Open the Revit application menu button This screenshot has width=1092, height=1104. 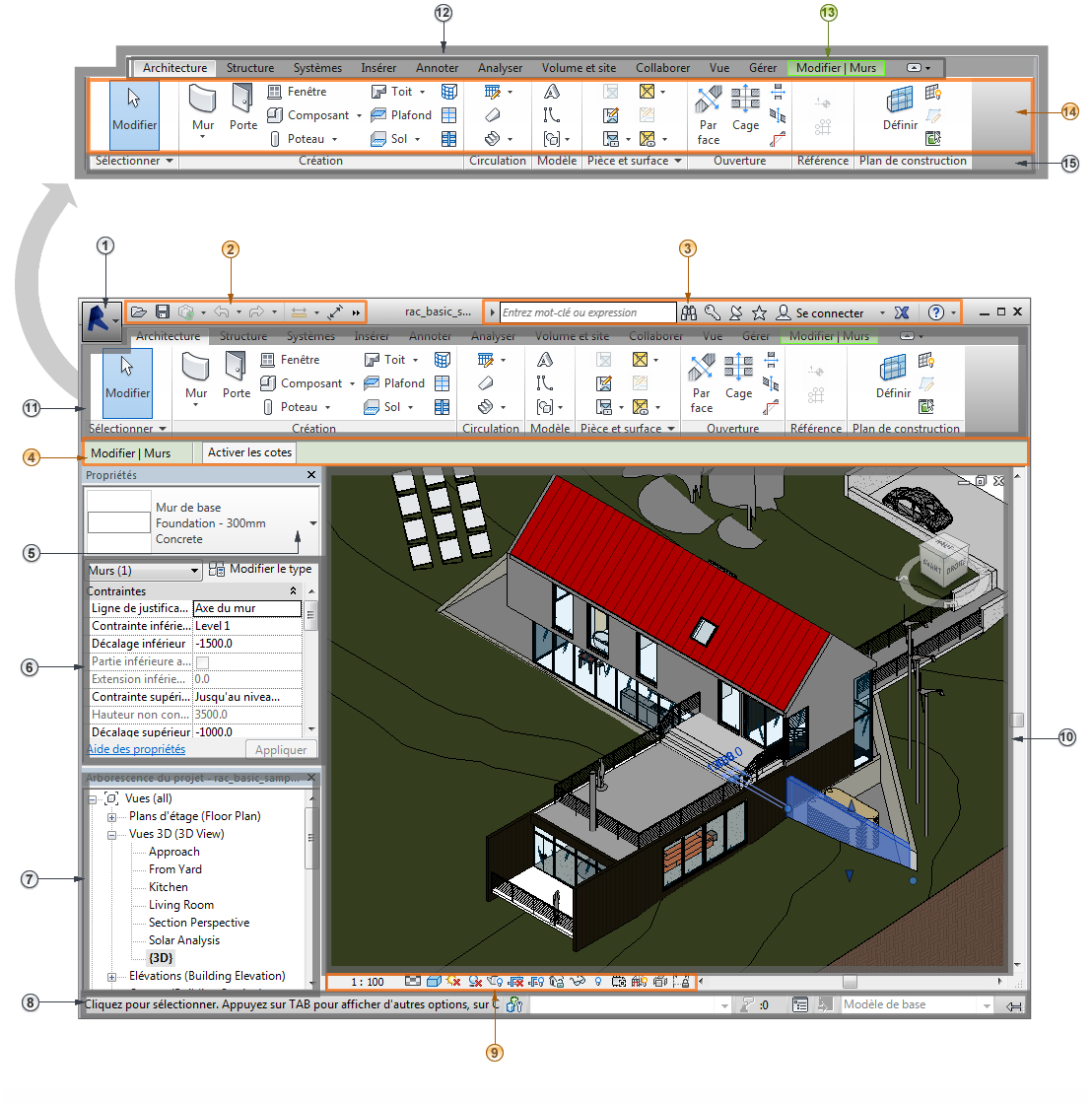coord(102,319)
